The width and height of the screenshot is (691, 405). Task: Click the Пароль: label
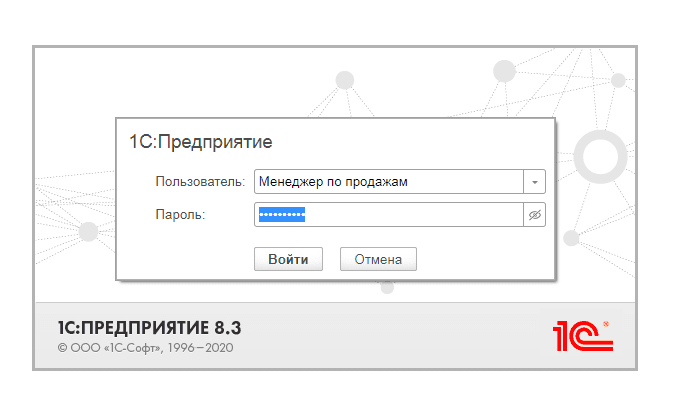pos(180,215)
